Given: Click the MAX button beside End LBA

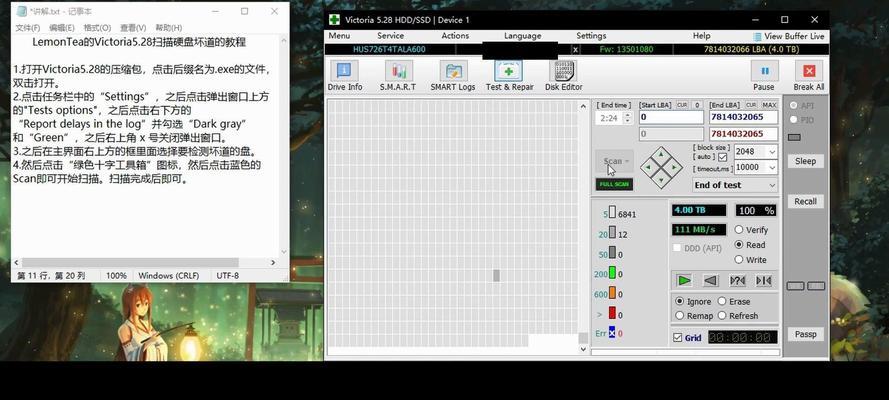Looking at the screenshot, I should (x=769, y=105).
